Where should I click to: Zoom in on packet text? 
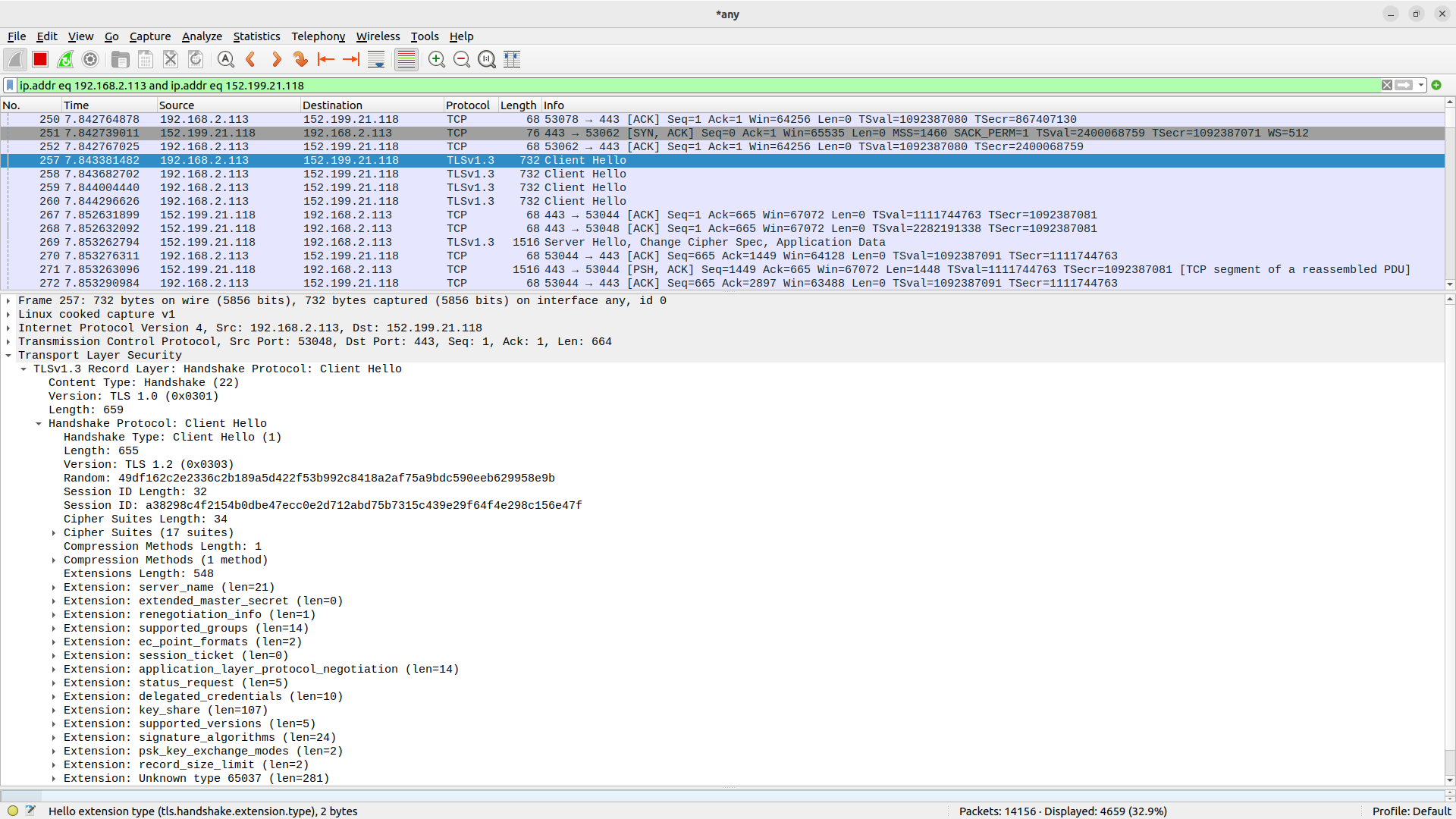click(437, 59)
